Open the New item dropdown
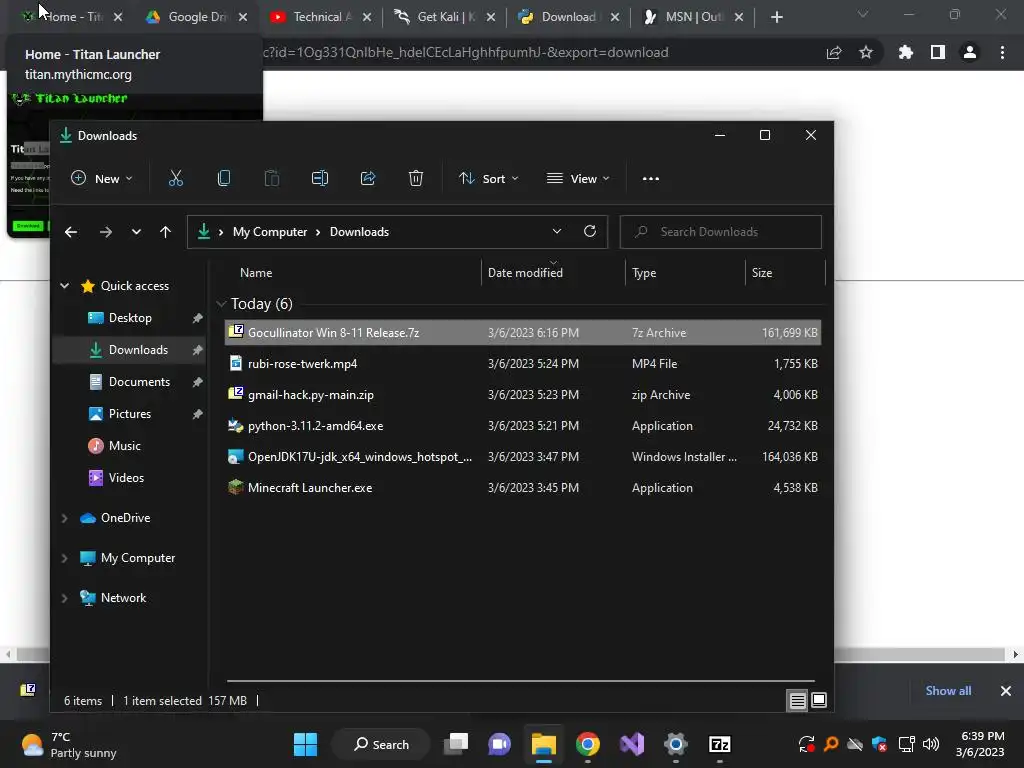Screen dimensions: 1024x768 [x=102, y=178]
